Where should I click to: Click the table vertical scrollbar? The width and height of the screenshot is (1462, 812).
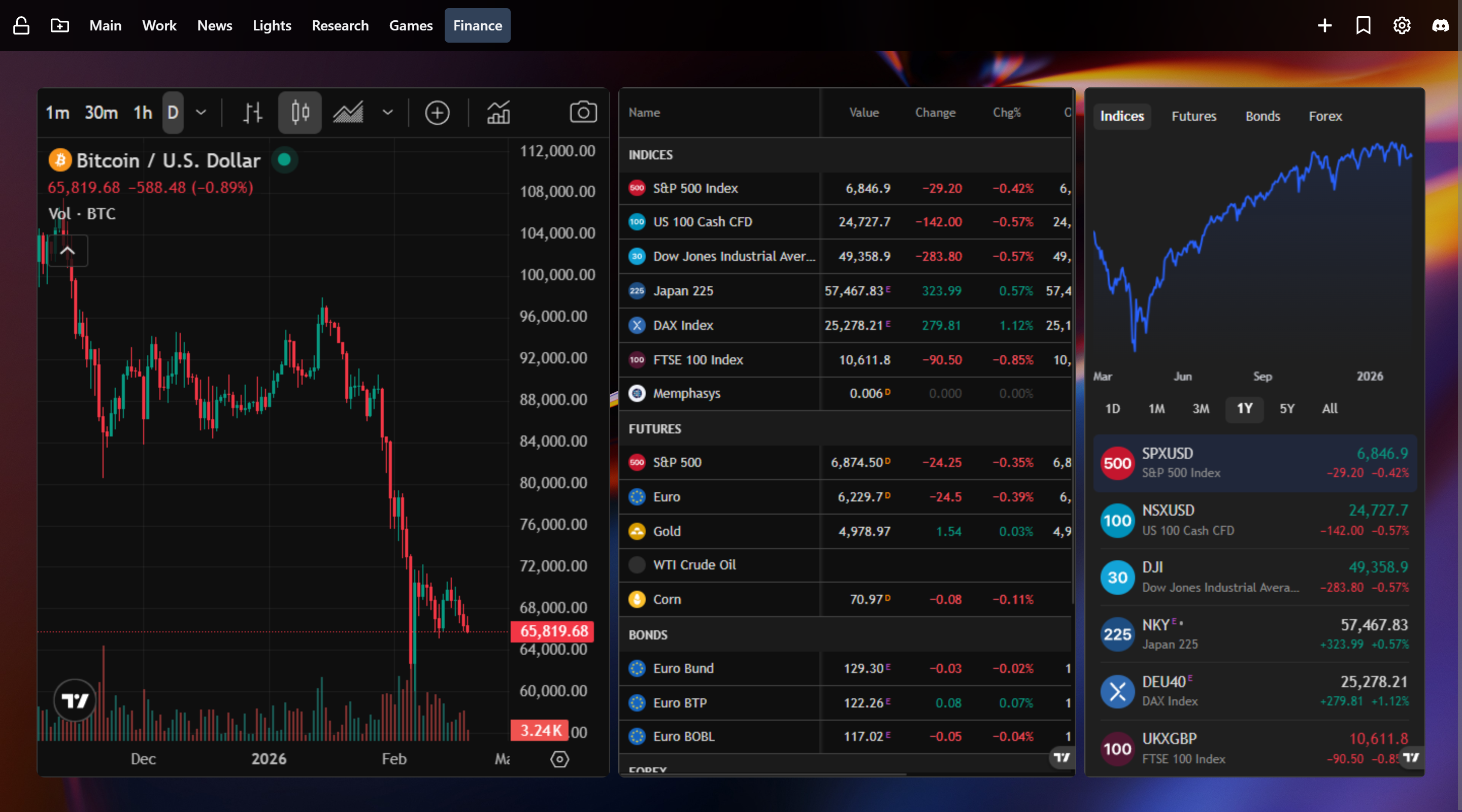(x=1073, y=347)
